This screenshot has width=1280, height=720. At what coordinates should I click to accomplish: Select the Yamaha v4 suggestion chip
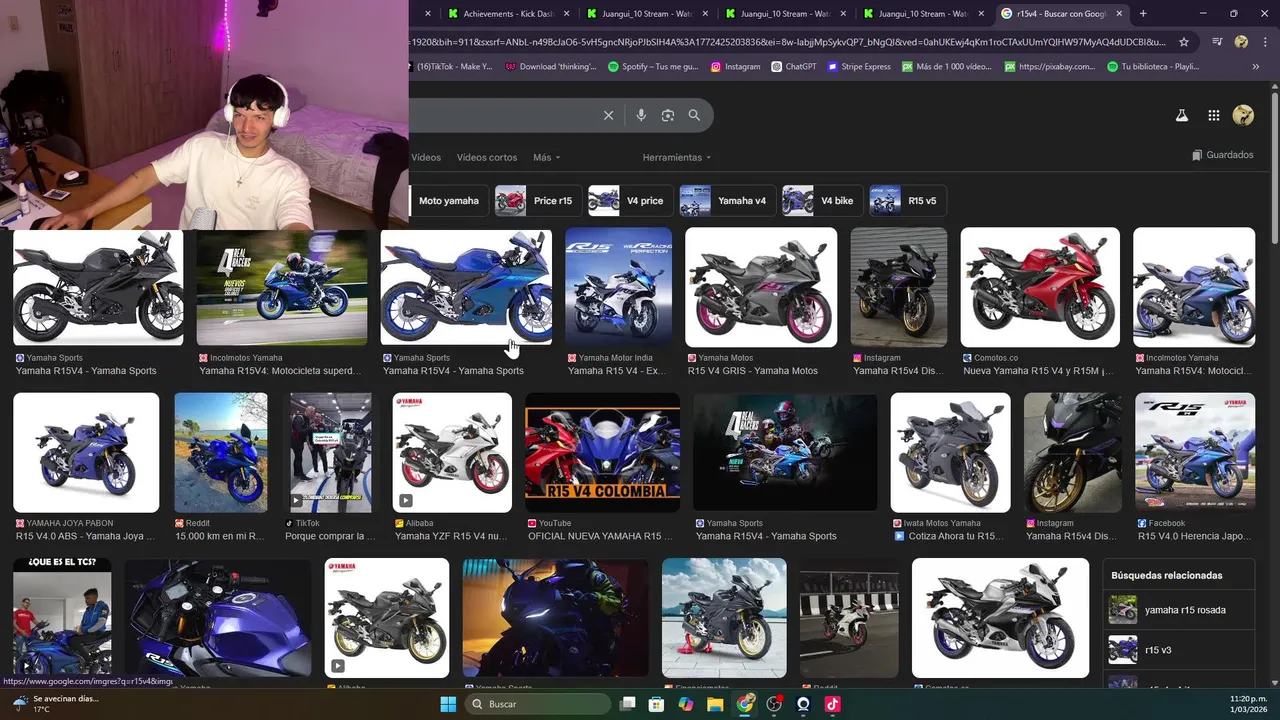[x=727, y=201]
